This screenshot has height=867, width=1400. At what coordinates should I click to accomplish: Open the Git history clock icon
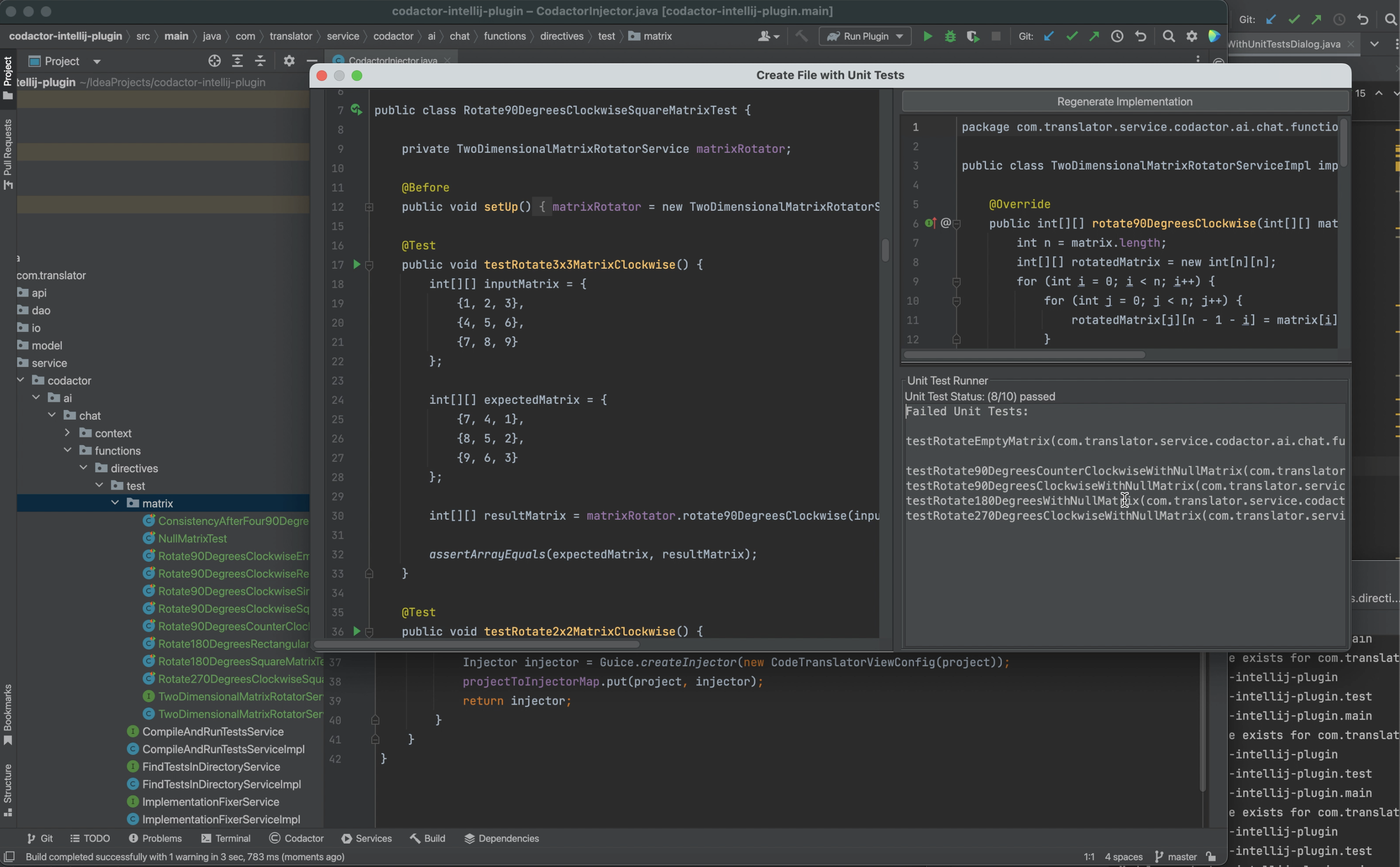point(1117,36)
